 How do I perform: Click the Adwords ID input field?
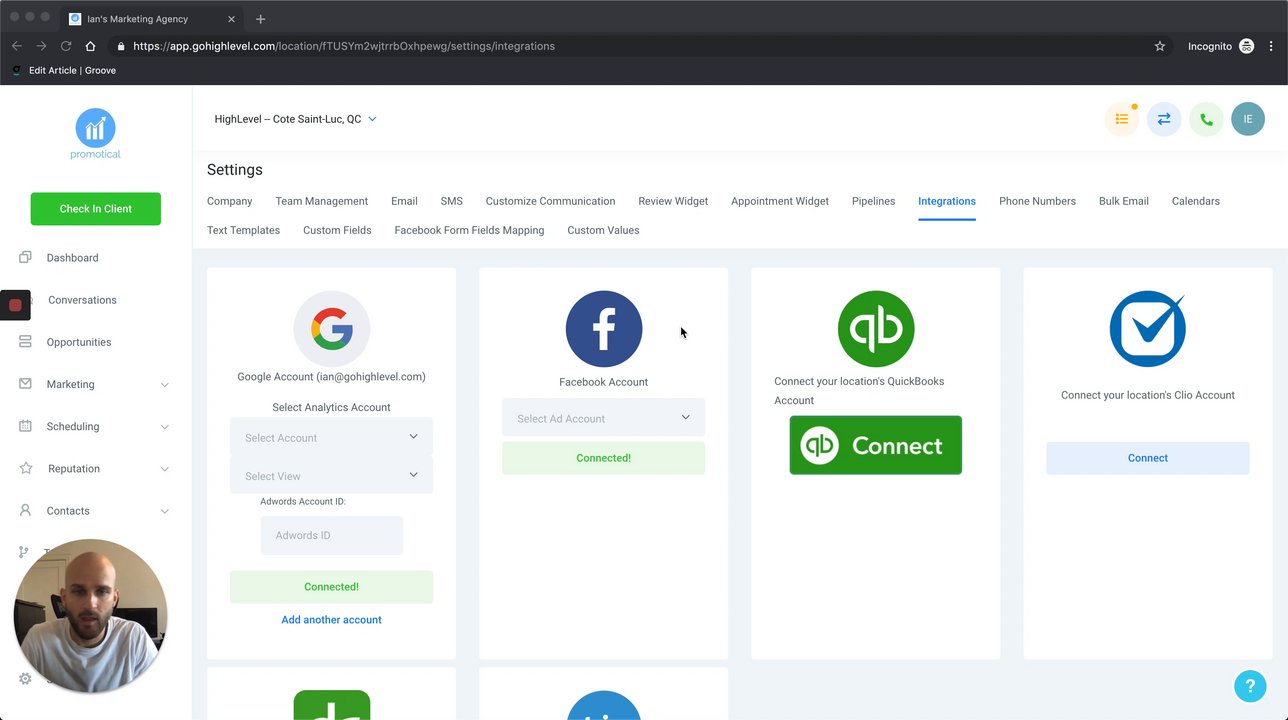(331, 535)
